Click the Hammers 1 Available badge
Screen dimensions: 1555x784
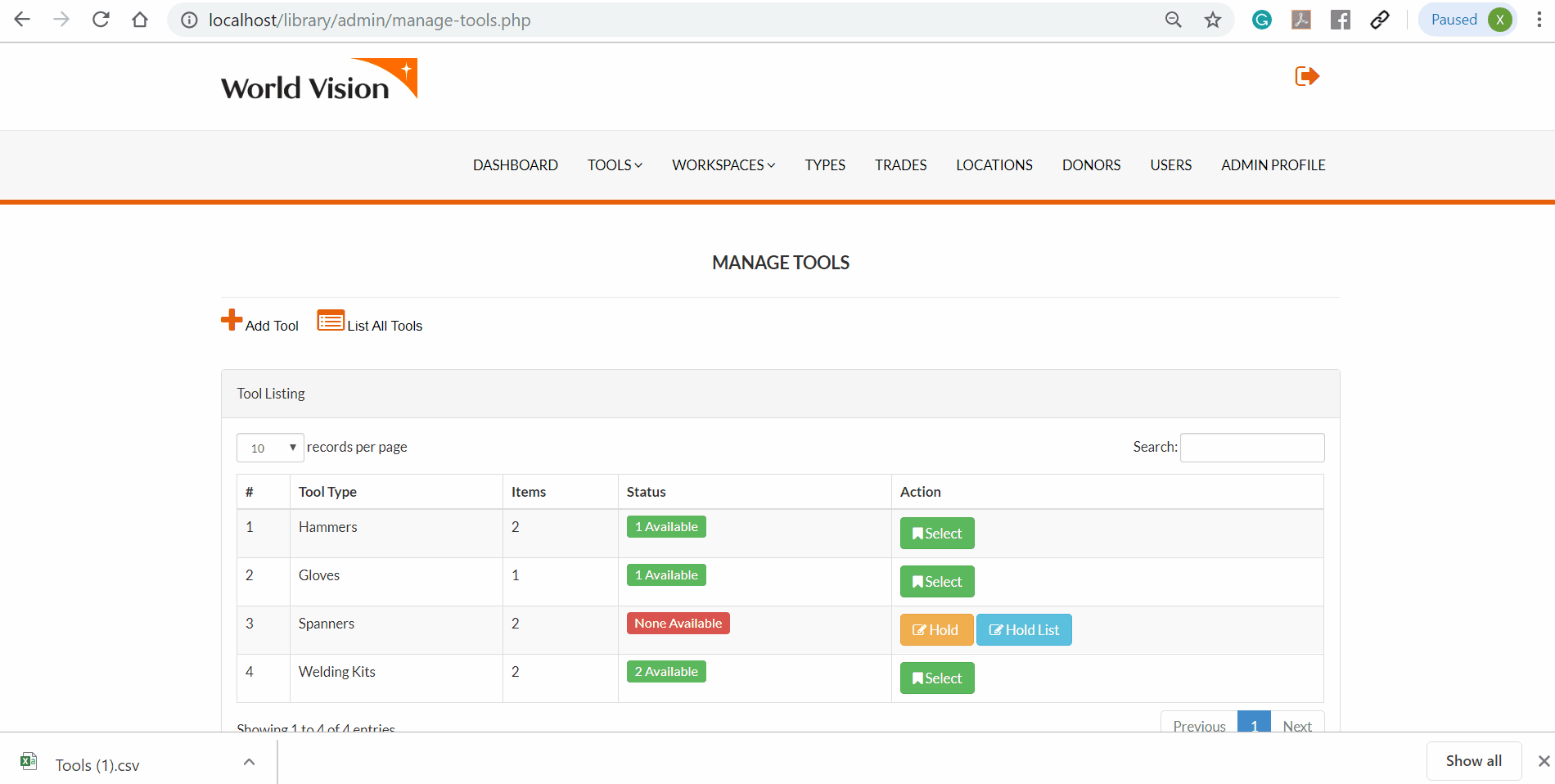[666, 527]
